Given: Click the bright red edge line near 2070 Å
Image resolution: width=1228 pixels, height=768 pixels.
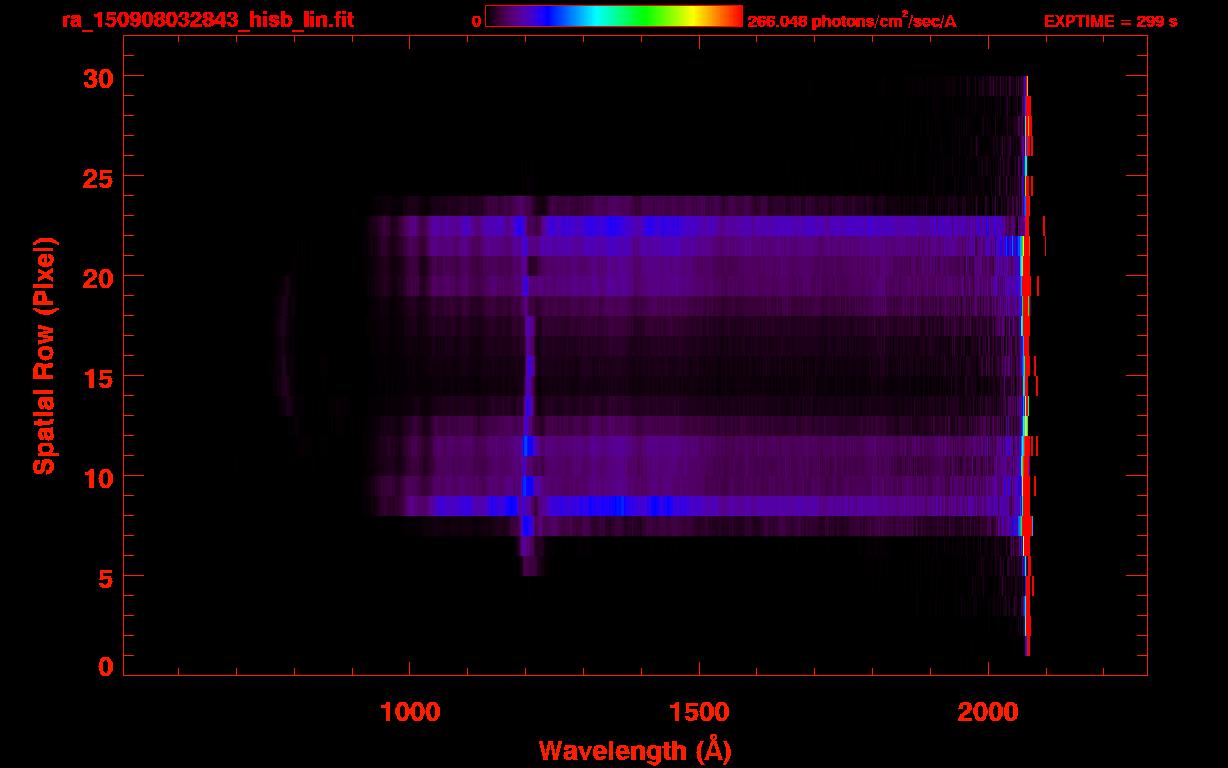Looking at the screenshot, I should (1028, 366).
